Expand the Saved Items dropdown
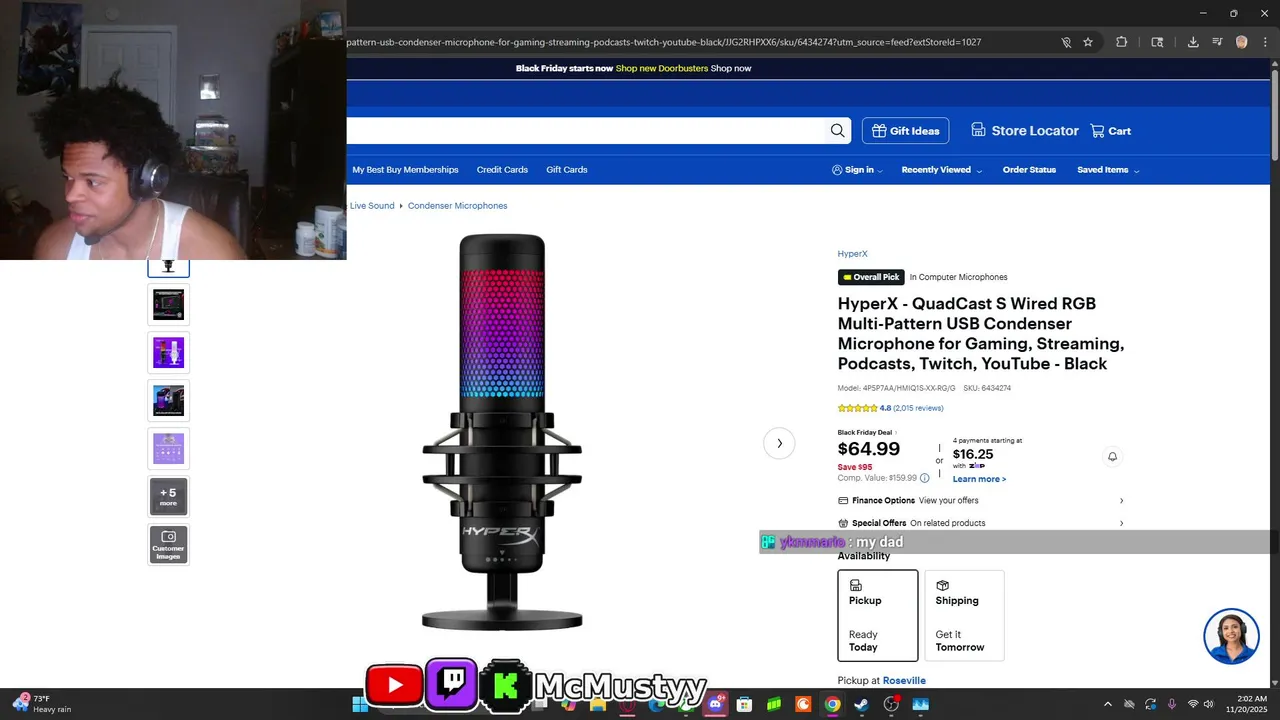The width and height of the screenshot is (1280, 720). click(x=1108, y=170)
